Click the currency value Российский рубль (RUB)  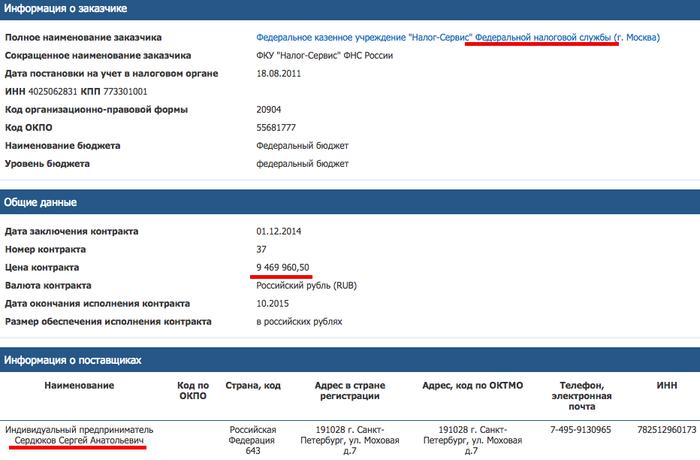point(306,285)
